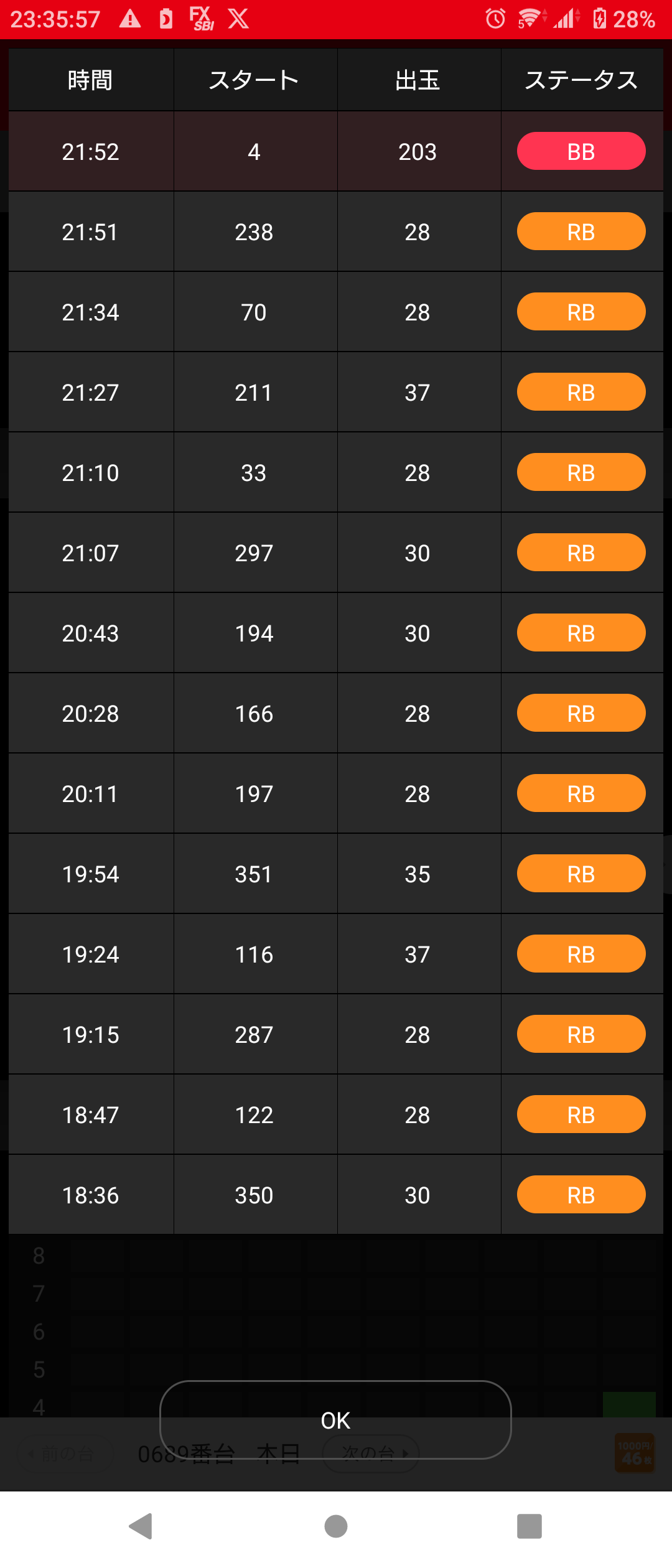Image resolution: width=672 pixels, height=1568 pixels.
Task: Tap the Android back navigation triangle
Action: click(141, 1526)
